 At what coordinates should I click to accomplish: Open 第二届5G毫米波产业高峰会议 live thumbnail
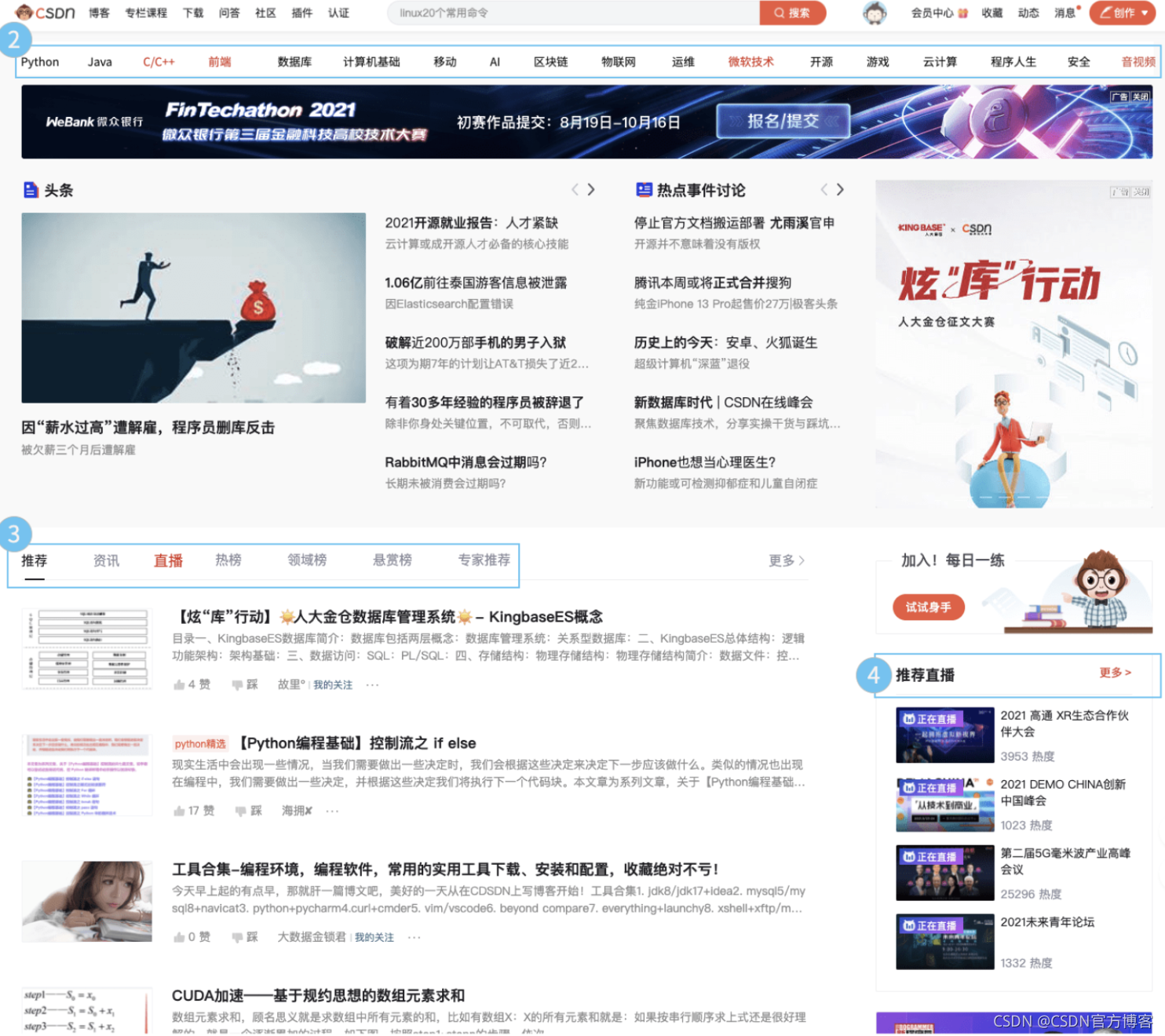945,873
